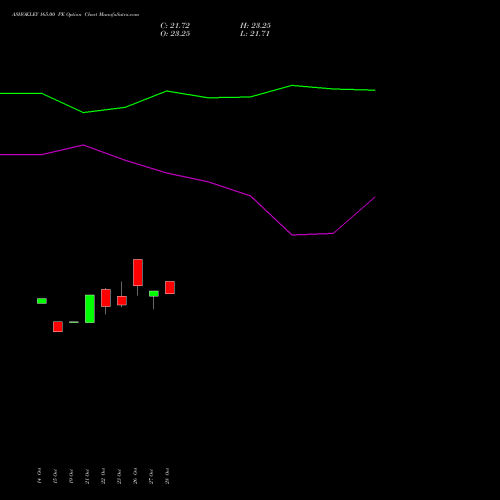This screenshot has height=500, width=500.
Task: Select the last red candle for 28 Oct
Action: [x=170, y=287]
